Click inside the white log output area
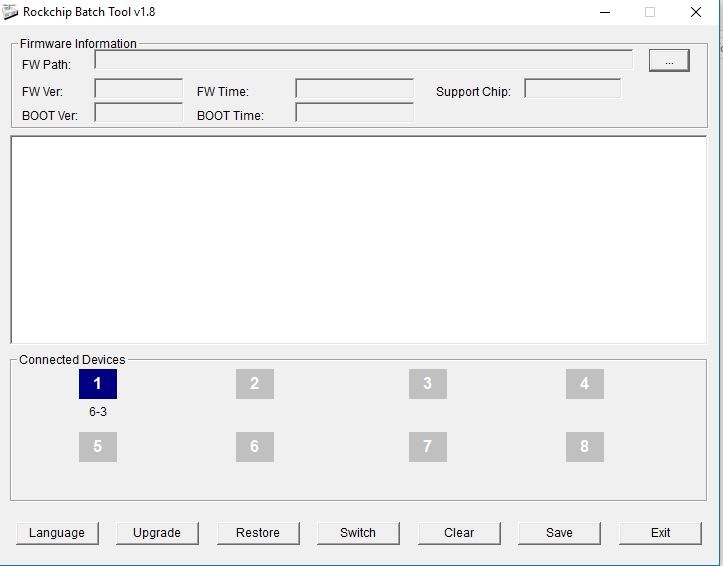This screenshot has height=566, width=723. [x=358, y=240]
